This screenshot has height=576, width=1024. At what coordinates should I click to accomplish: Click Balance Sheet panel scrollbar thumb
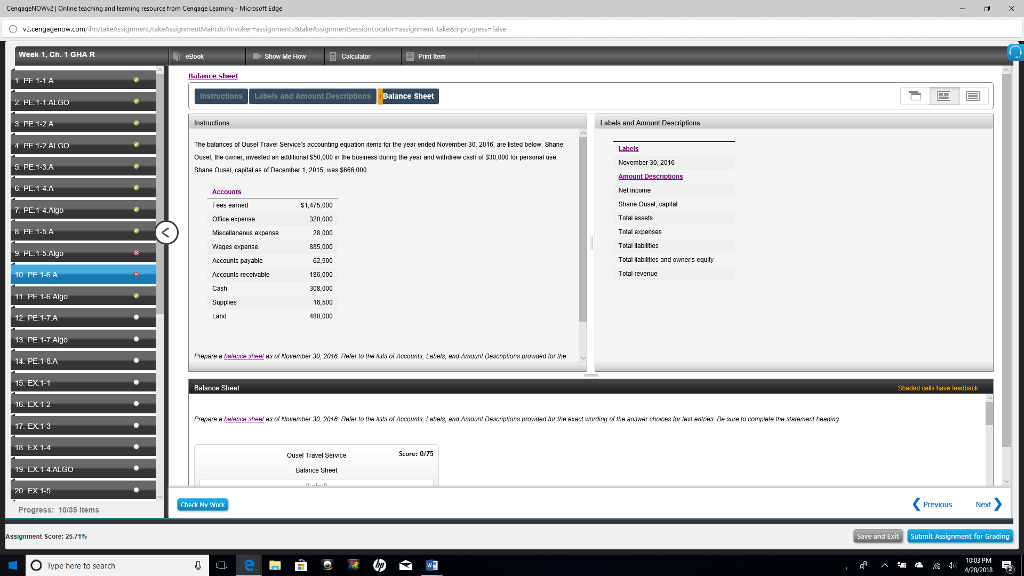[x=989, y=413]
